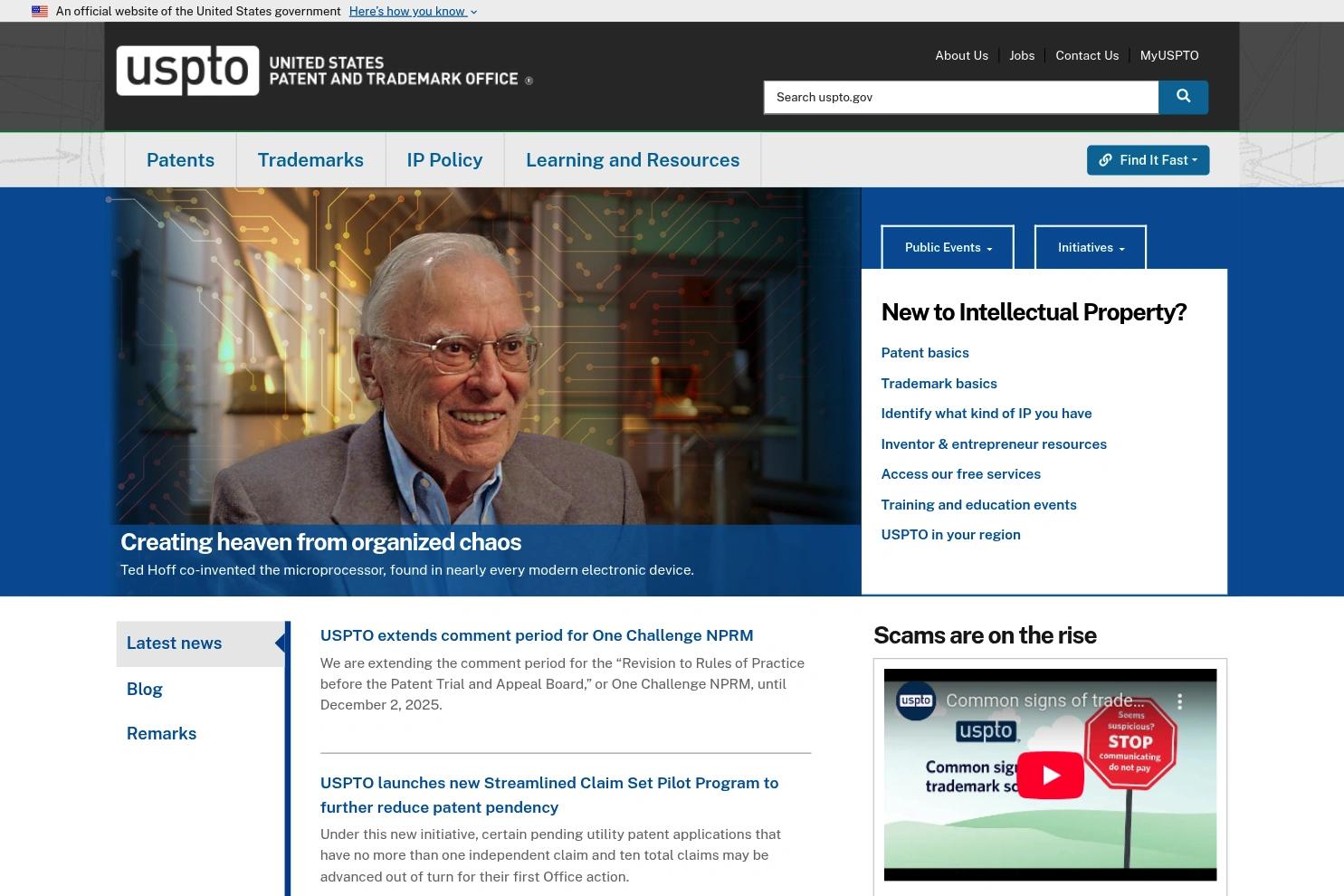
Task: Click the "Scams are on the rise" heading
Action: click(x=985, y=635)
